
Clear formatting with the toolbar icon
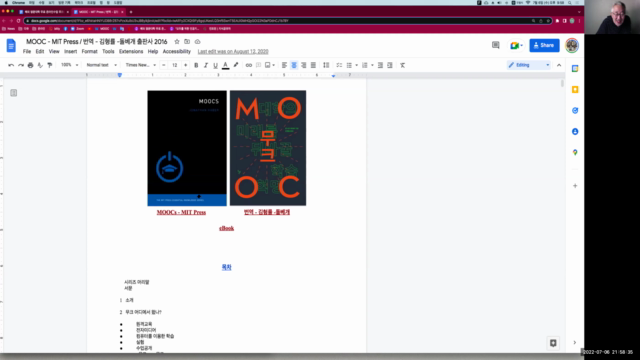(x=402, y=65)
